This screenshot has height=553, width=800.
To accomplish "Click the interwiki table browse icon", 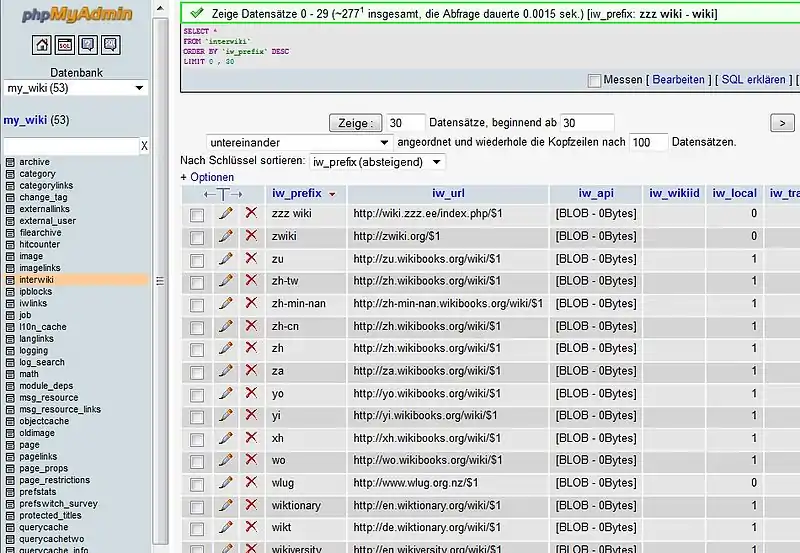I will [x=10, y=280].
